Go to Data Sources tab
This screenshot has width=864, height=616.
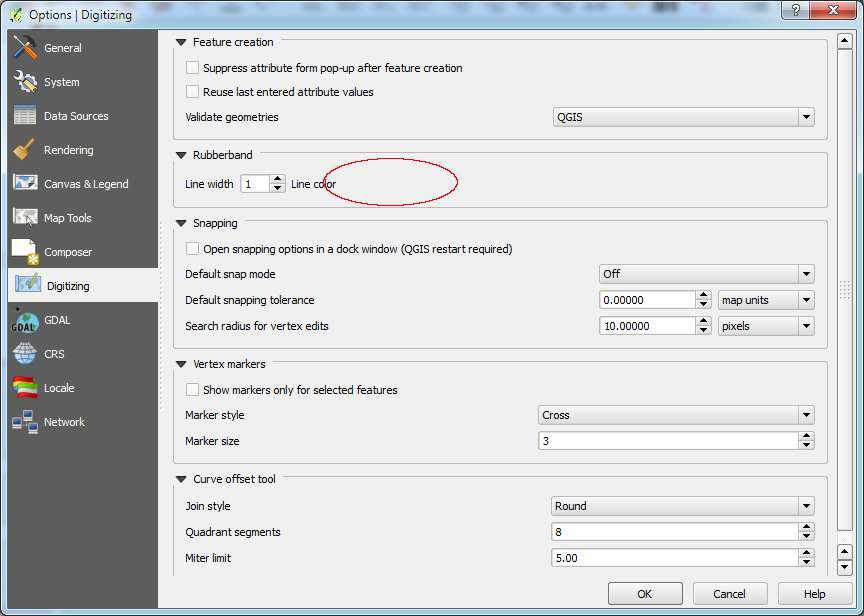coord(83,116)
